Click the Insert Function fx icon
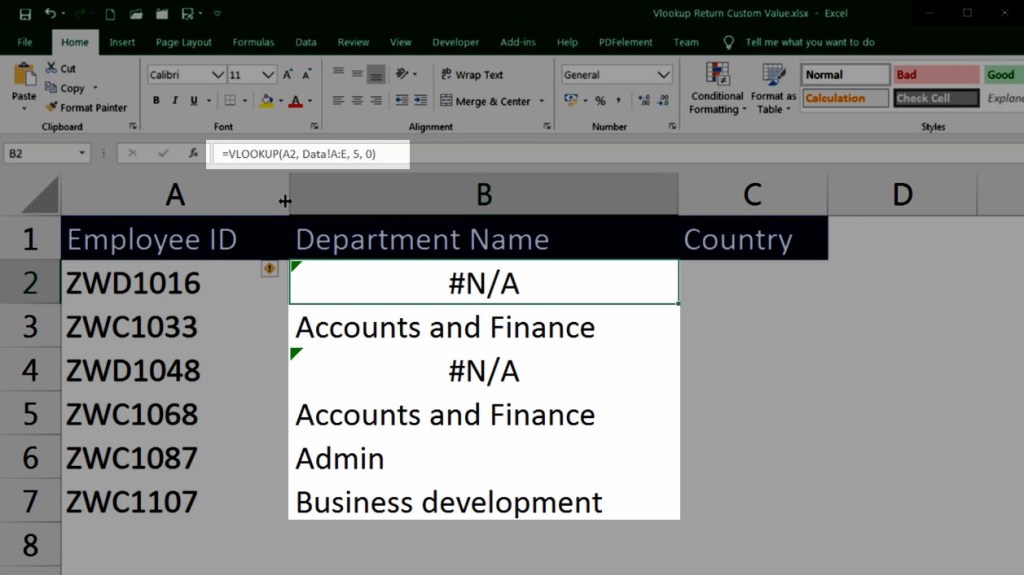 coord(194,154)
